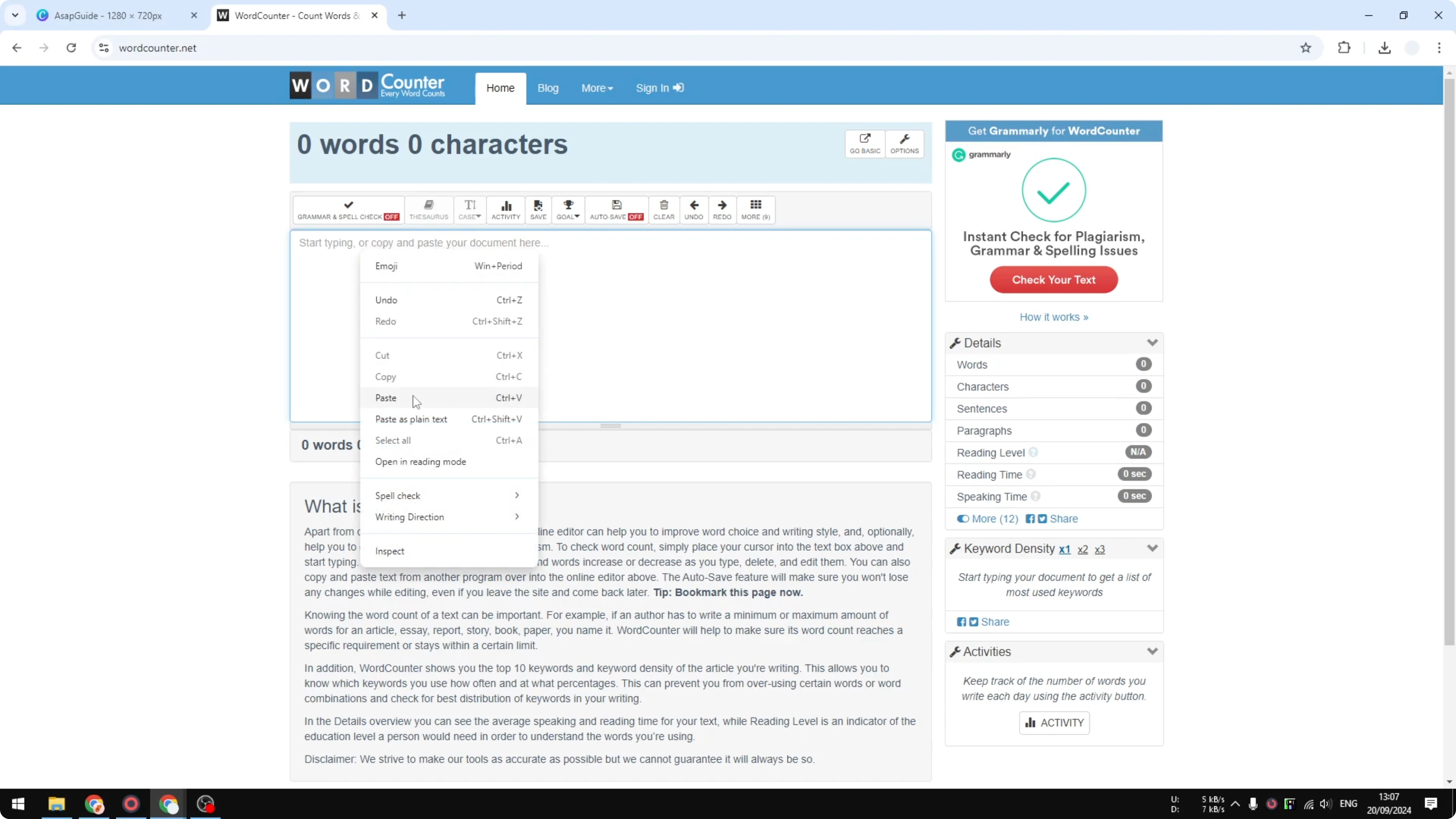Viewport: 1456px width, 819px height.
Task: Click the Share link in Details
Action: (1063, 519)
